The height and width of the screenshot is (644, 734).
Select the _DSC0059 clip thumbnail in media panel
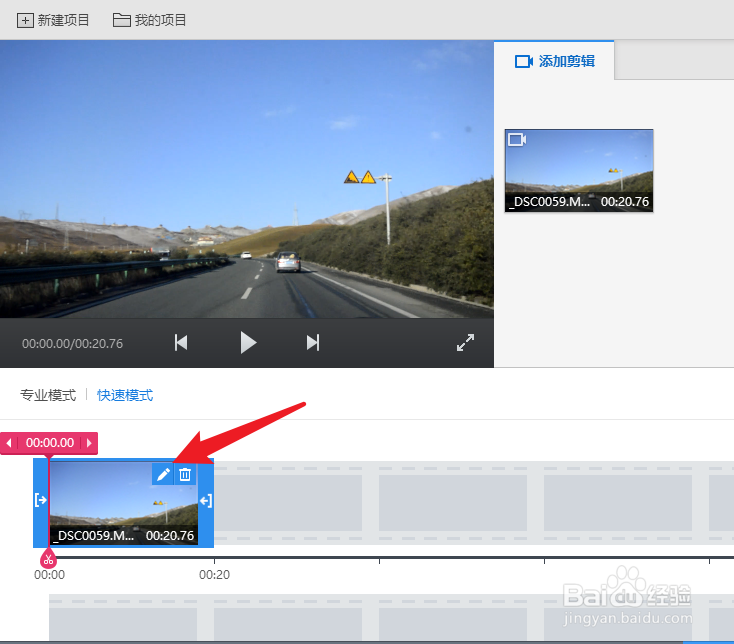(579, 171)
